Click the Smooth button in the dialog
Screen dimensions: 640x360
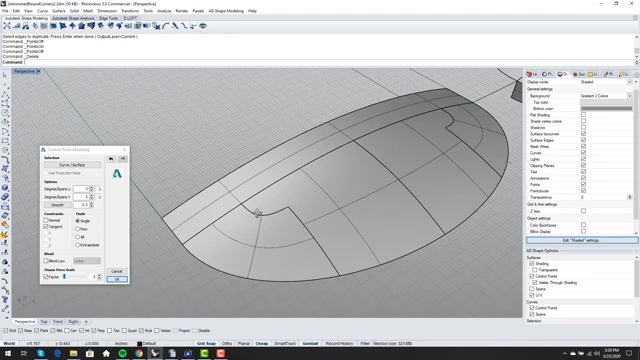tap(58, 205)
